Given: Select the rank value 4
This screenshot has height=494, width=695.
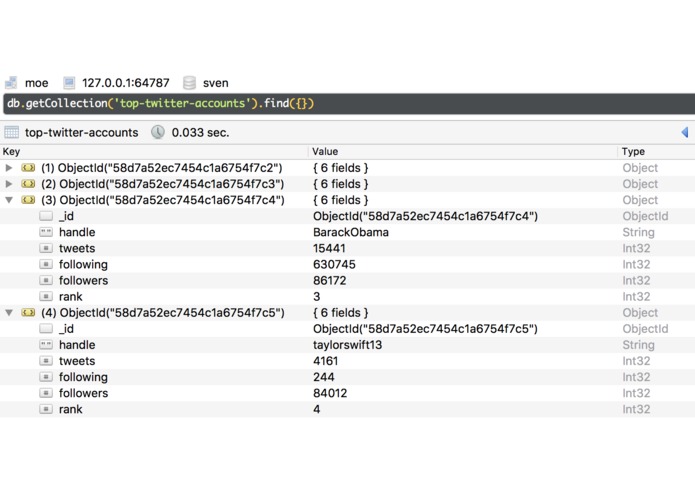Looking at the screenshot, I should point(316,409).
